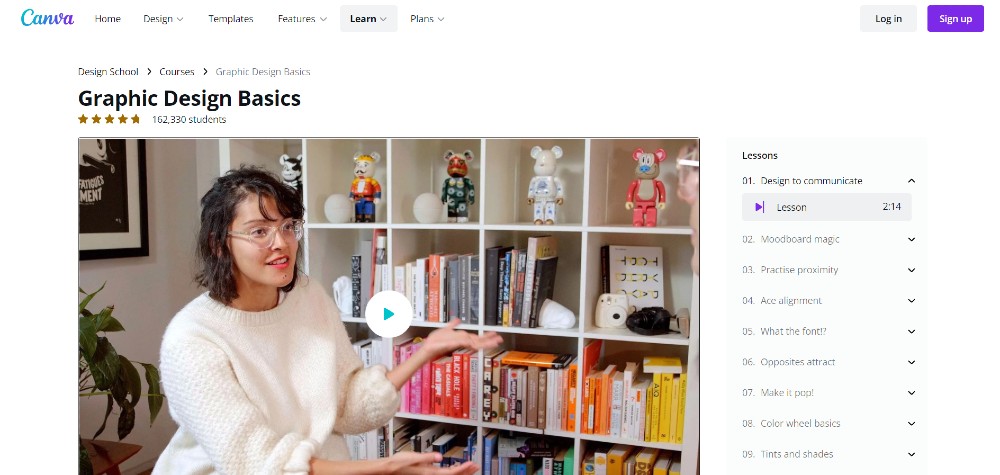Open the Learn dropdown menu
1000x475 pixels.
coord(369,18)
